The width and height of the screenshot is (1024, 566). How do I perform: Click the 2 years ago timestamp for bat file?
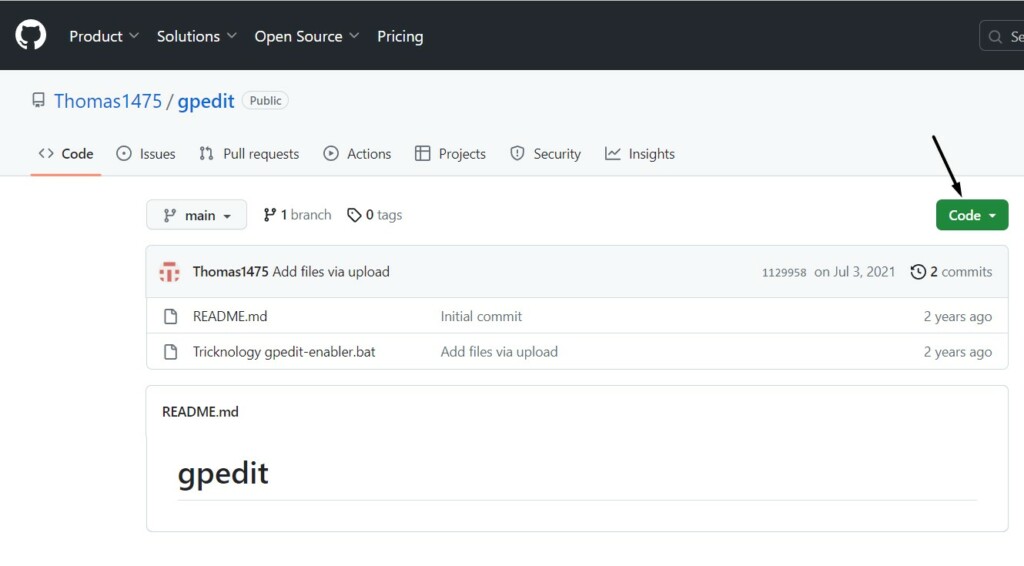[x=957, y=352]
